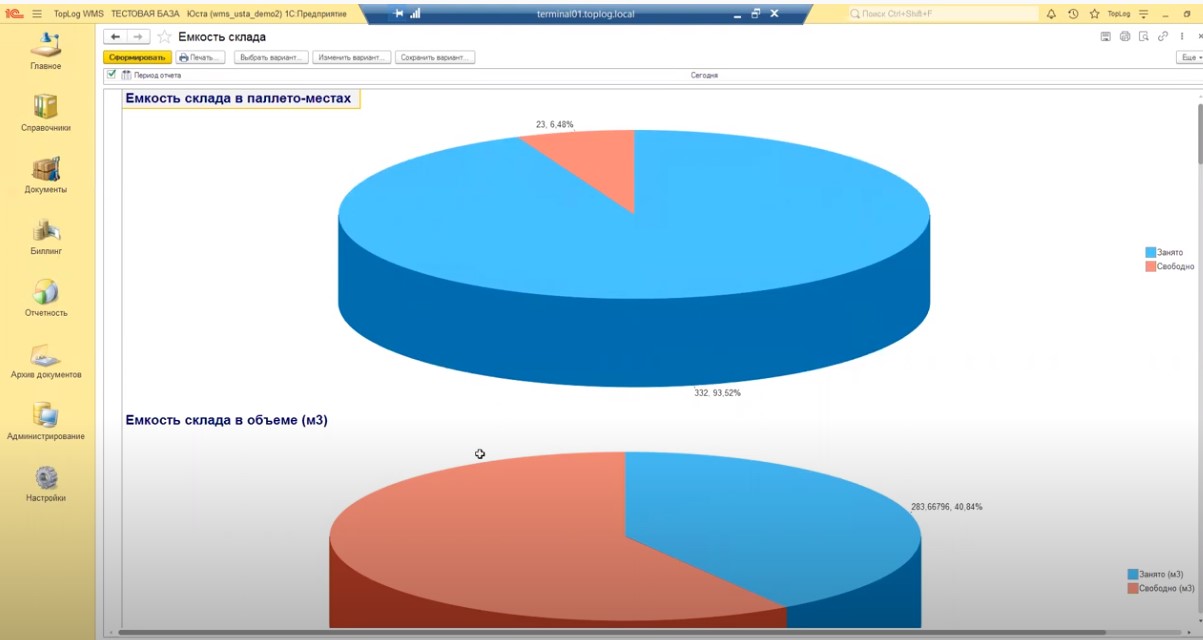Open print preview icon
The image size is (1203, 640).
point(1144,37)
